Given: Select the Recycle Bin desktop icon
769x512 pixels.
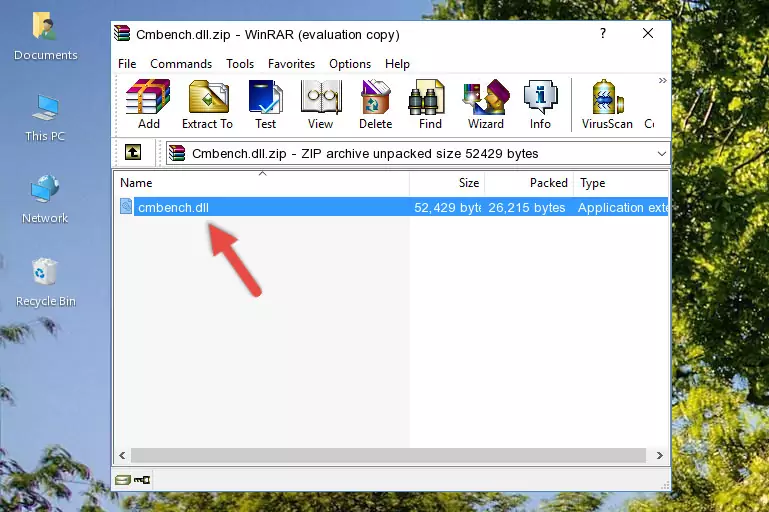Looking at the screenshot, I should coord(46,282).
